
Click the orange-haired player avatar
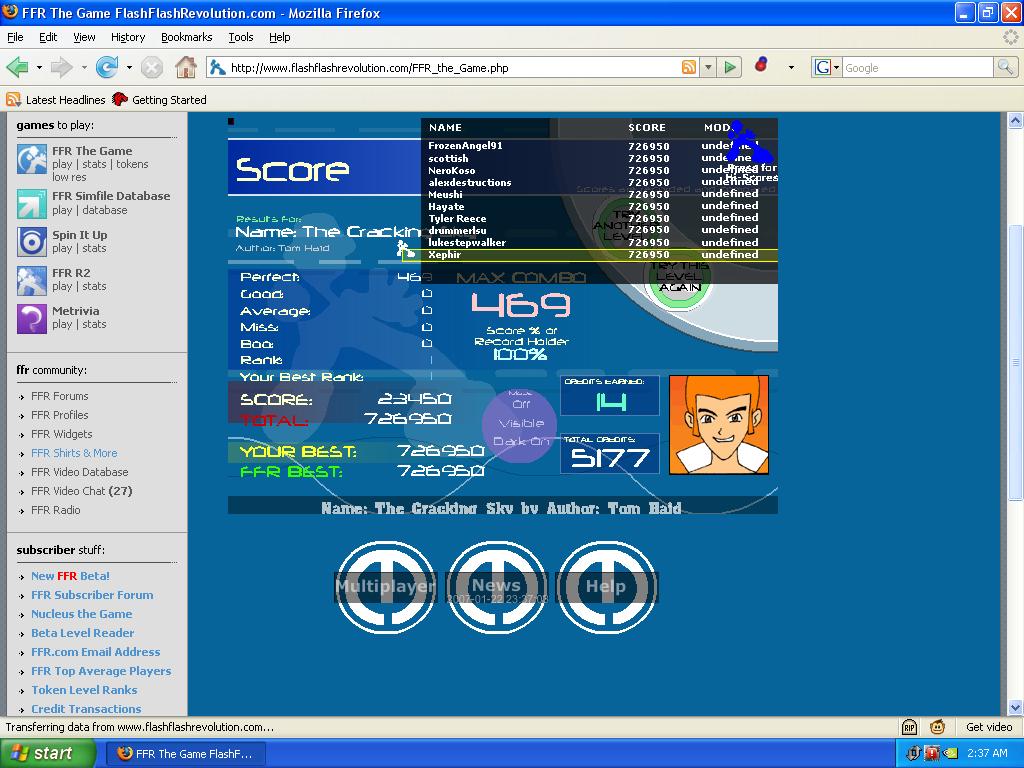(x=718, y=424)
